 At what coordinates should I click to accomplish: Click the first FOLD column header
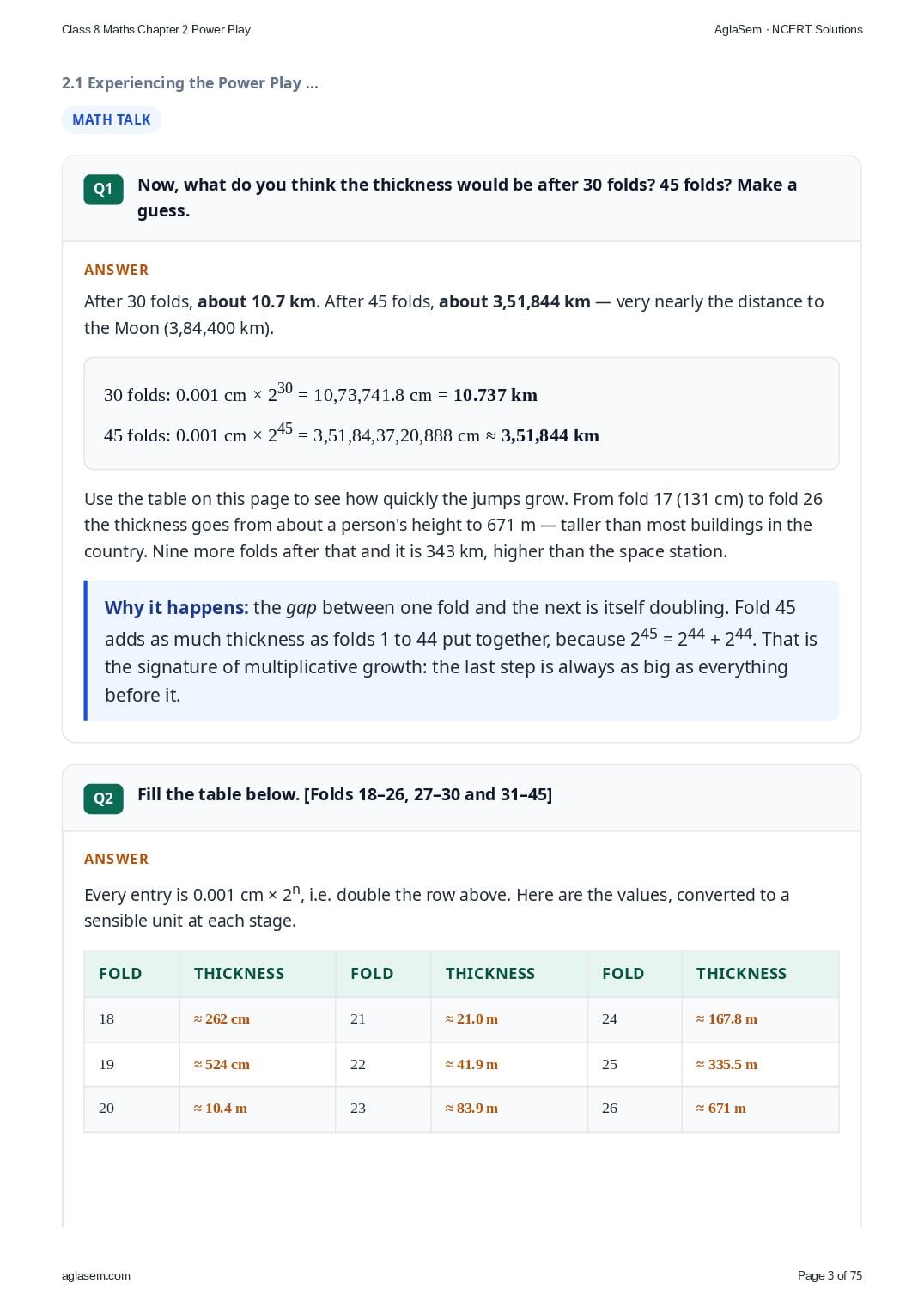pos(120,973)
